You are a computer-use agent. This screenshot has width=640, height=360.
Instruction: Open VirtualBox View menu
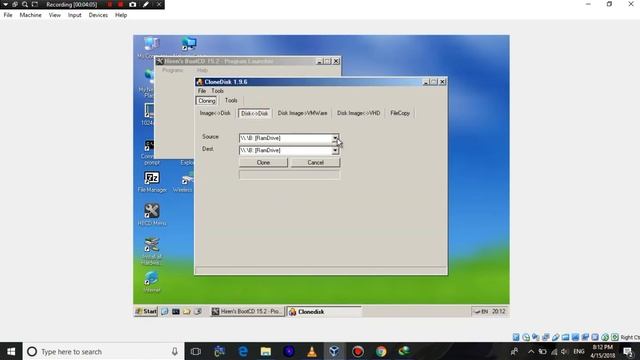click(x=55, y=15)
